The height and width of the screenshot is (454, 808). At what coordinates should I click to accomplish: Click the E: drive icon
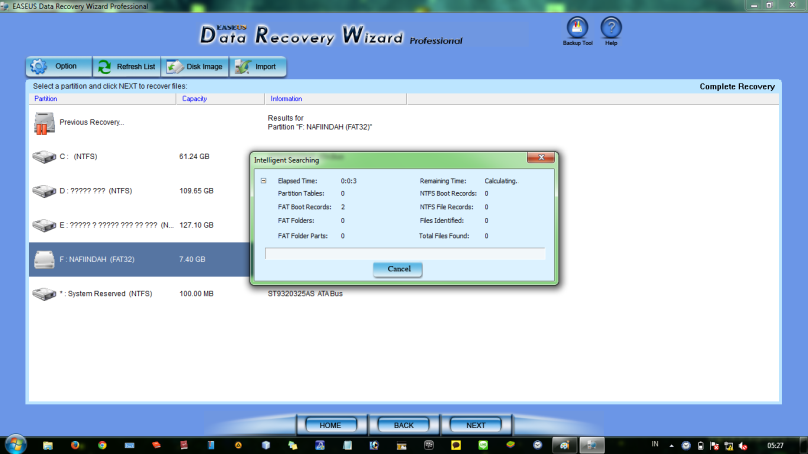point(44,225)
